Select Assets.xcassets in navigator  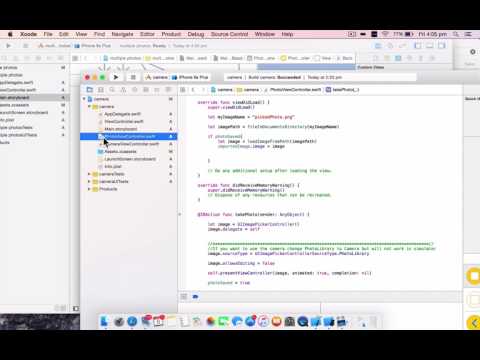click(x=129, y=151)
